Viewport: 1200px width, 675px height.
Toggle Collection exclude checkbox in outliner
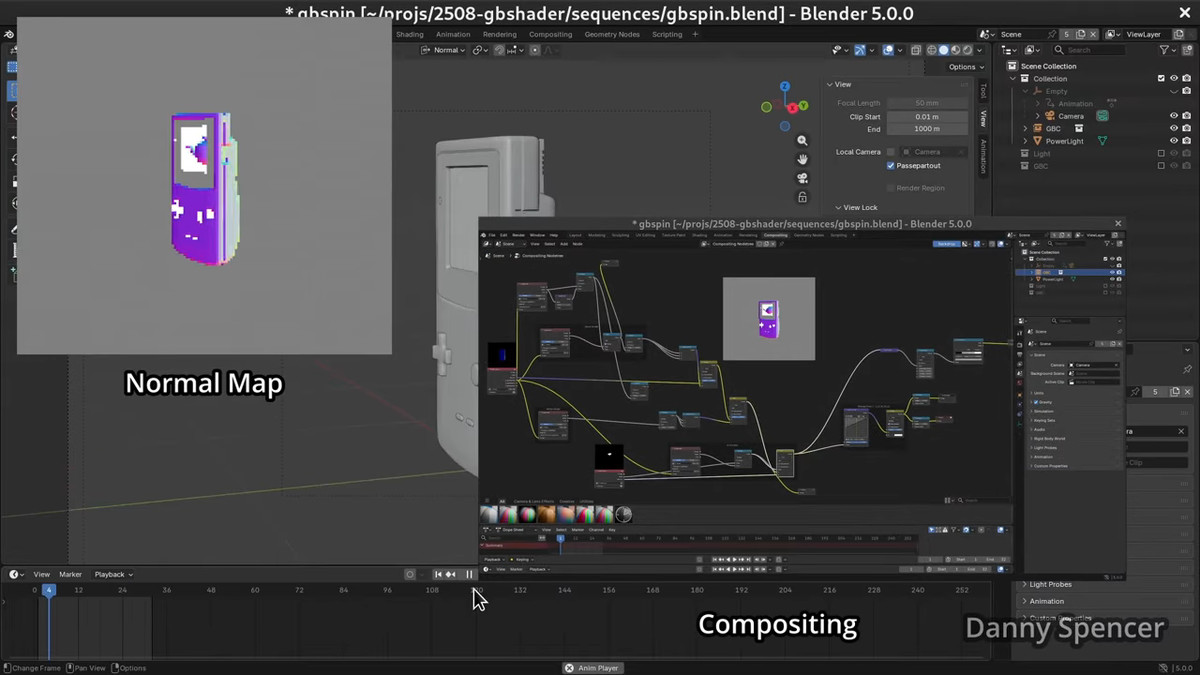1161,78
